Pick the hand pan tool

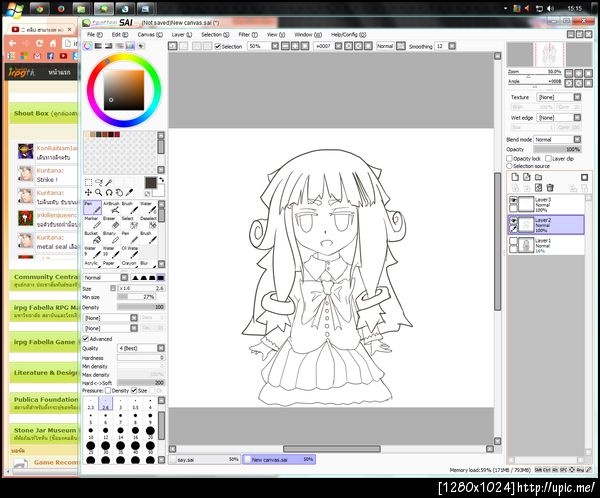pos(119,193)
